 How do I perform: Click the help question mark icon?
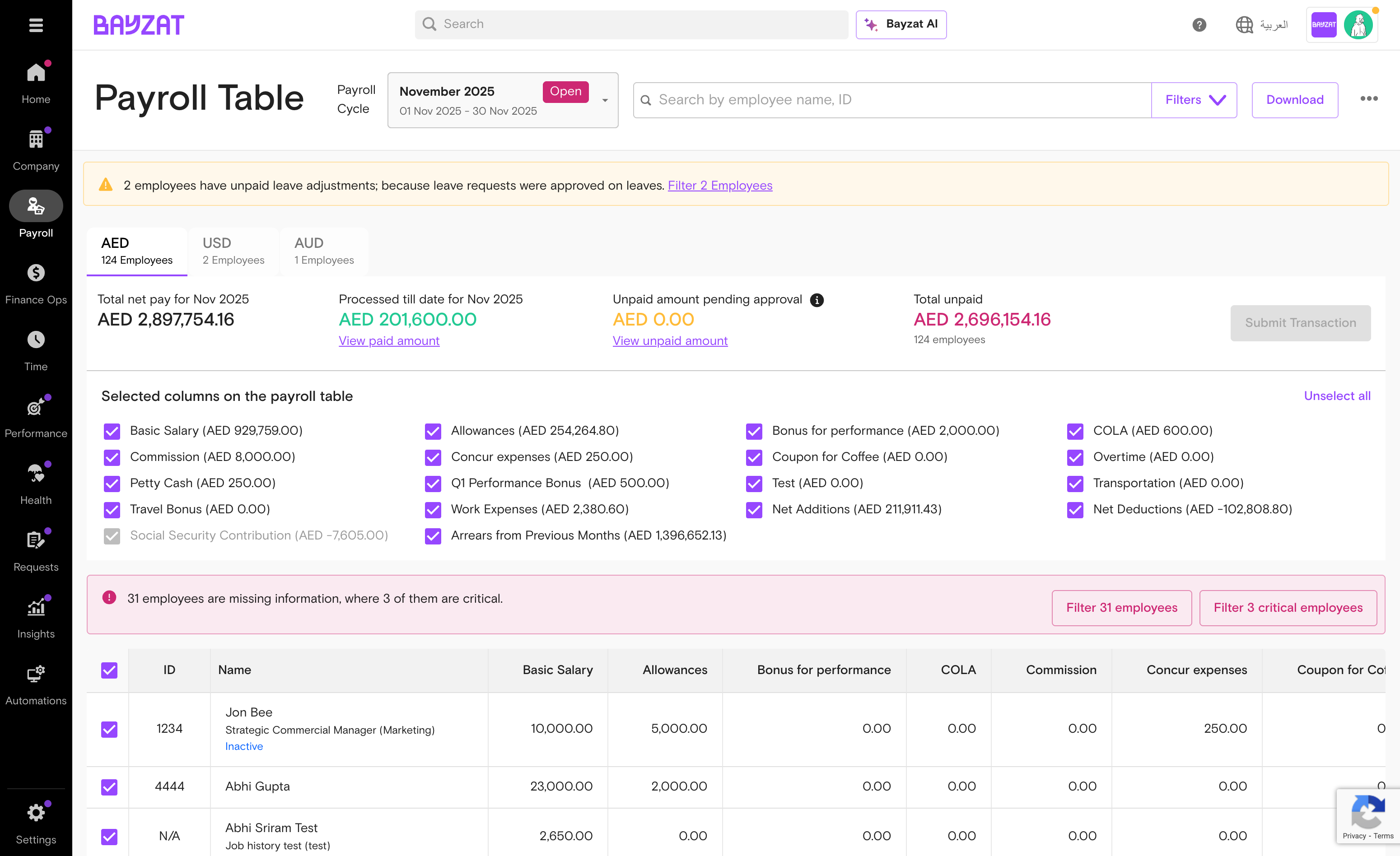coord(1199,24)
